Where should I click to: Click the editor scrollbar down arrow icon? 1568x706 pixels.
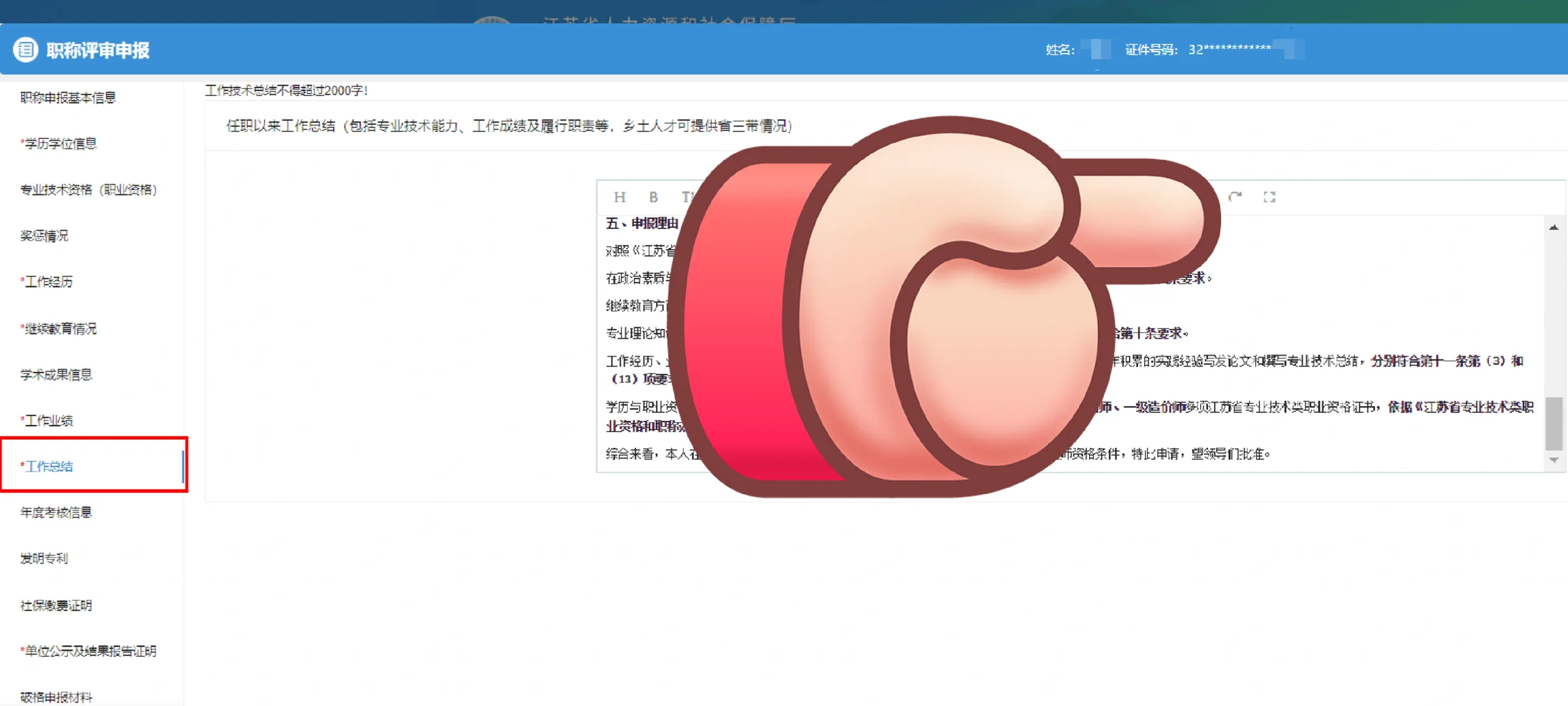click(1553, 460)
